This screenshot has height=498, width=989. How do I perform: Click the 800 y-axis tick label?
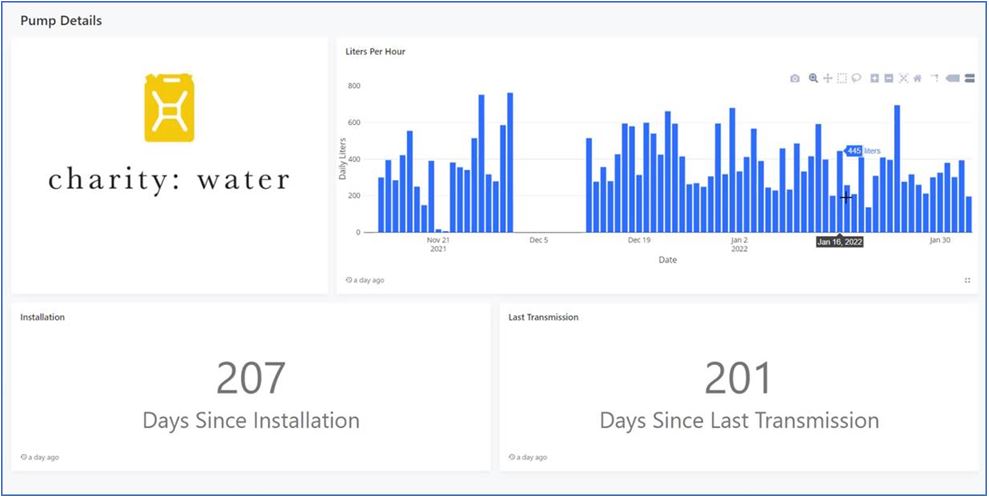click(x=353, y=86)
